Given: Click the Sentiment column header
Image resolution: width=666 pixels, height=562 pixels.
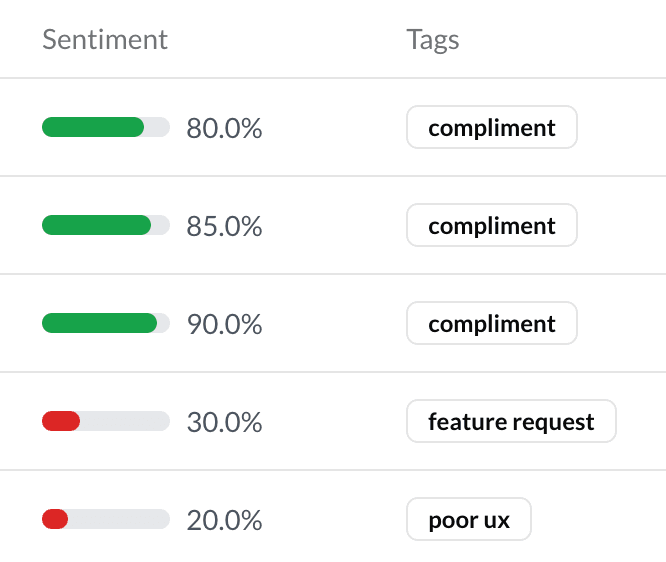Looking at the screenshot, I should point(105,40).
